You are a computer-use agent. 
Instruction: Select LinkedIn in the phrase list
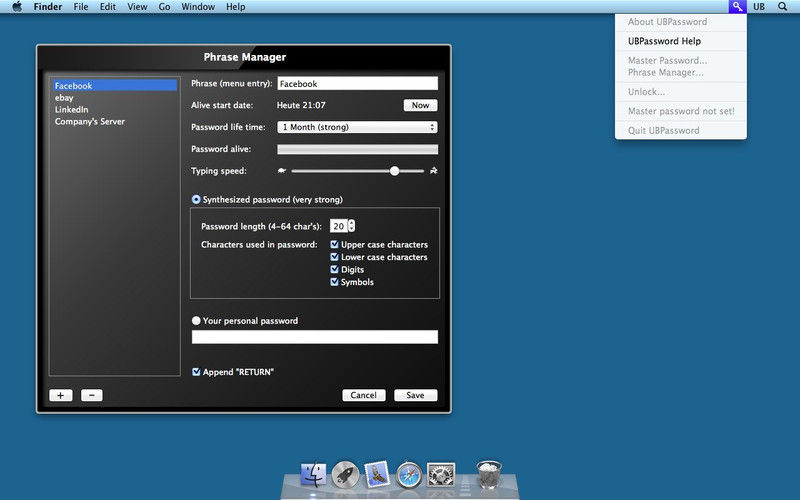(72, 110)
